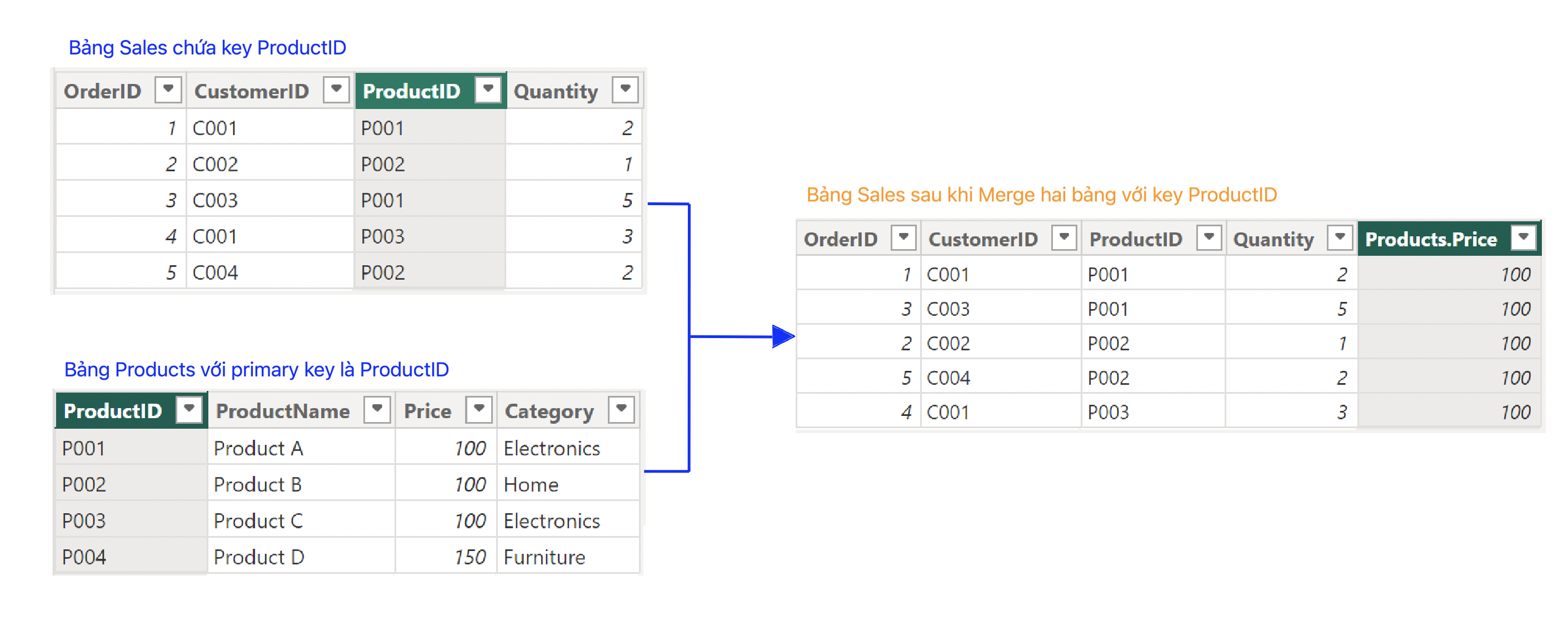This screenshot has height=635, width=1568.
Task: Click P003 cell in merged table
Action: click(1153, 411)
